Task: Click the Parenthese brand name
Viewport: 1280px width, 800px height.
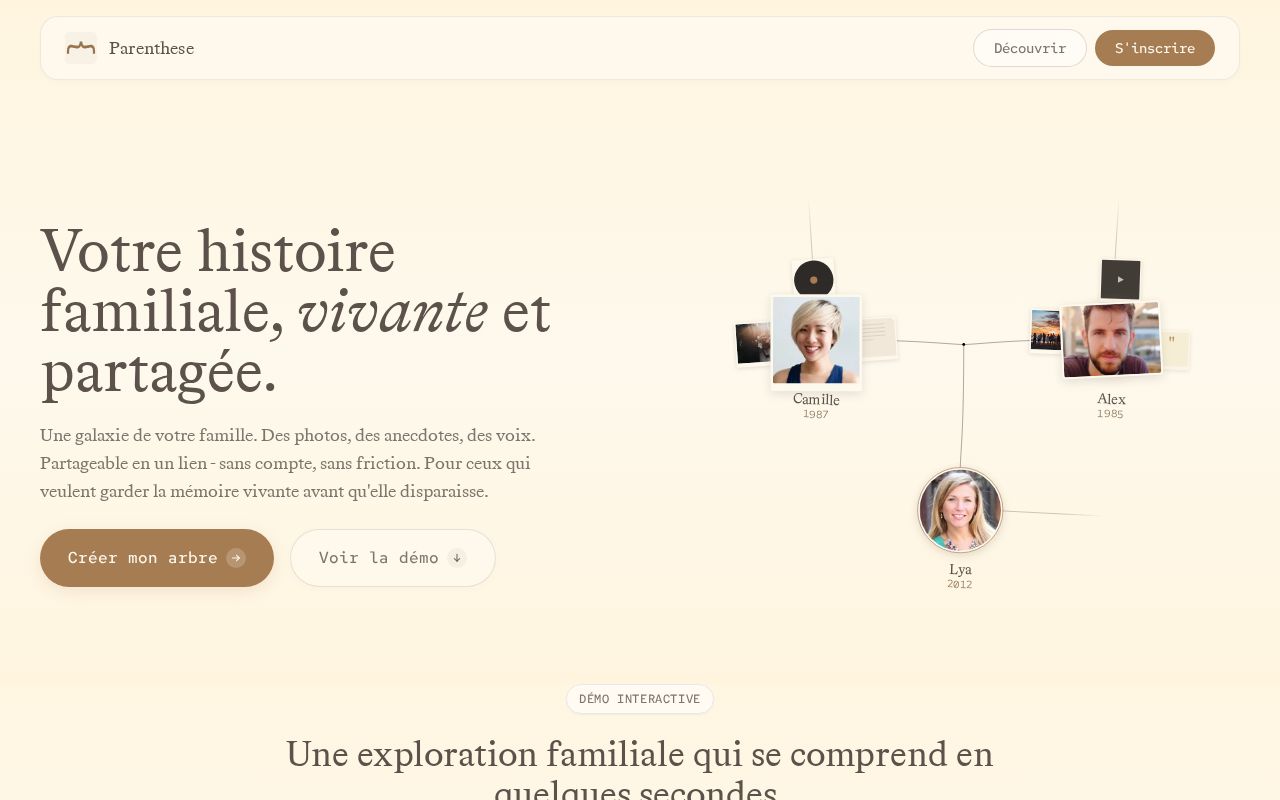Action: 151,48
